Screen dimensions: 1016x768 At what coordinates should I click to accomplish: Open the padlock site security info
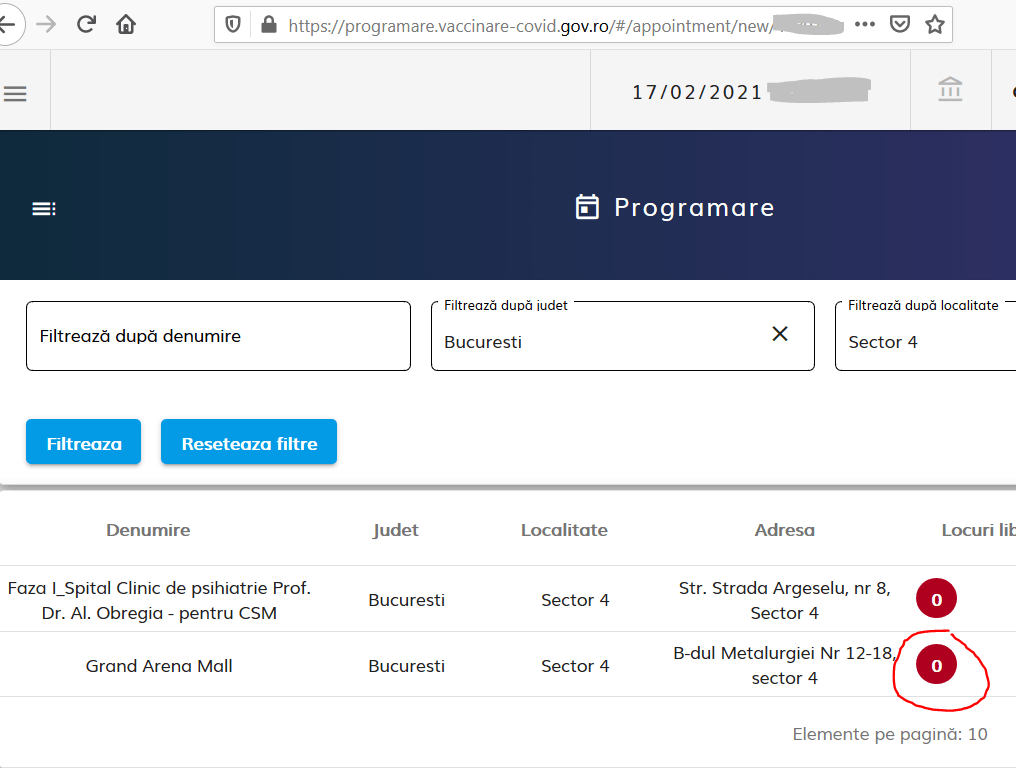tap(267, 25)
